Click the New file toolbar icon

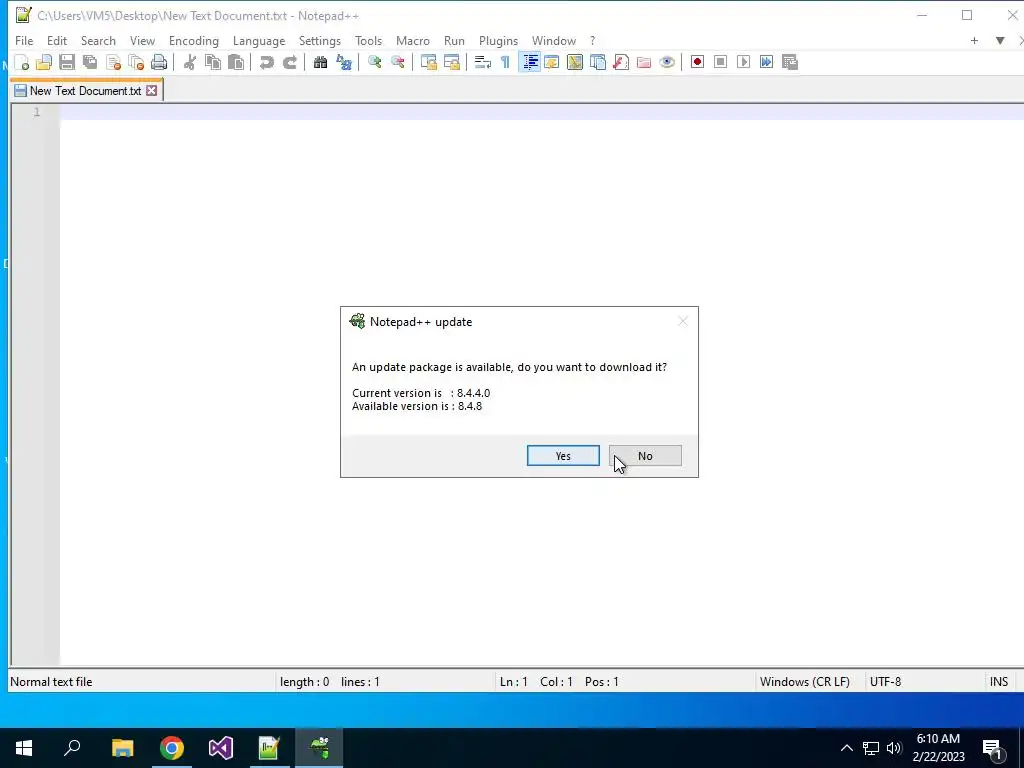pos(22,62)
